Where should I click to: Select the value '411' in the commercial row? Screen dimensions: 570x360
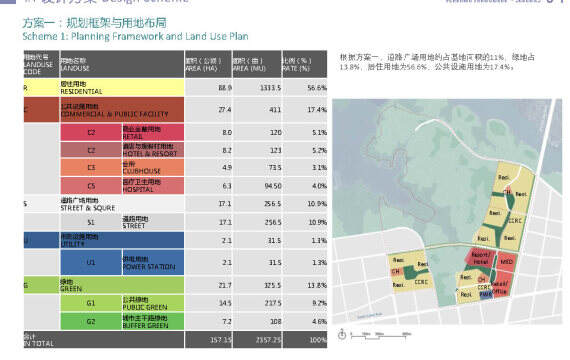click(x=275, y=109)
